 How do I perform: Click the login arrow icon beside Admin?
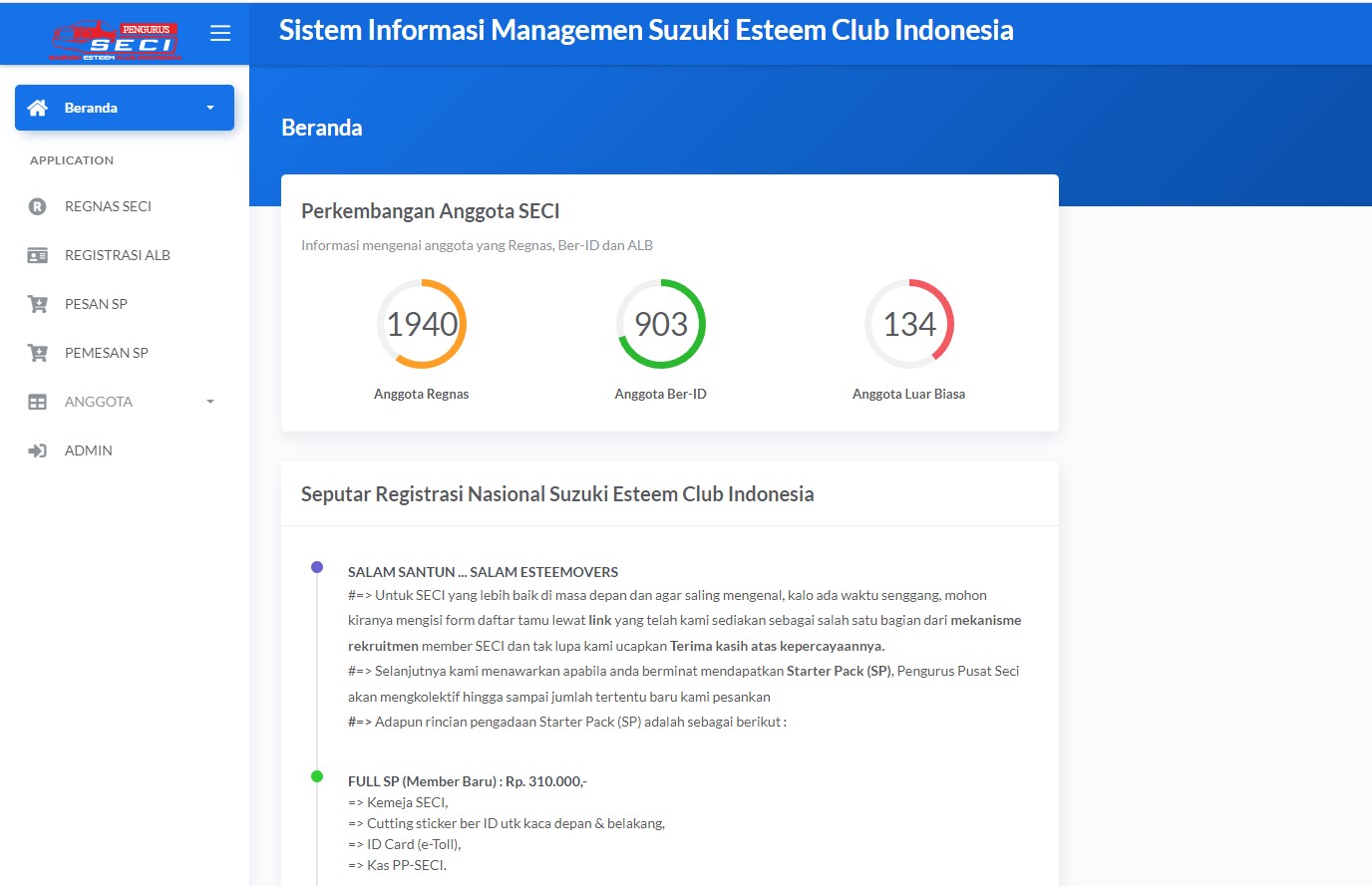[38, 450]
